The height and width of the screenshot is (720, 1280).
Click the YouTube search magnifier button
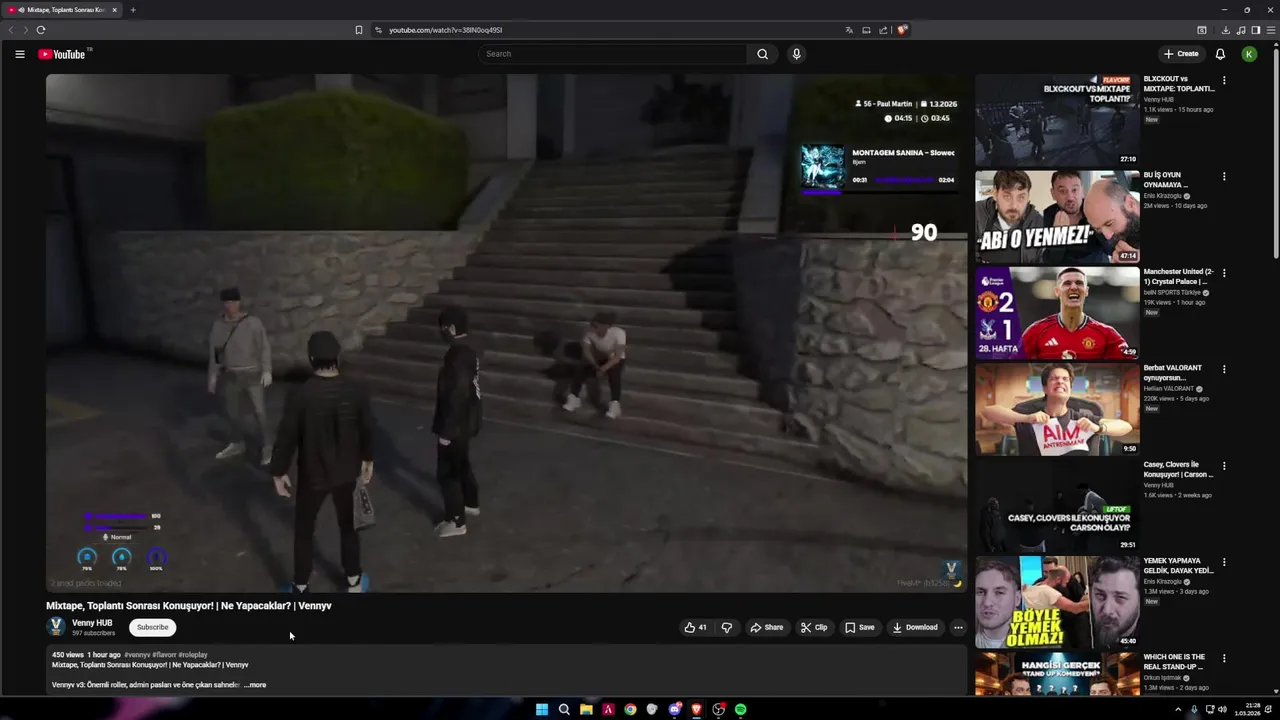(762, 54)
